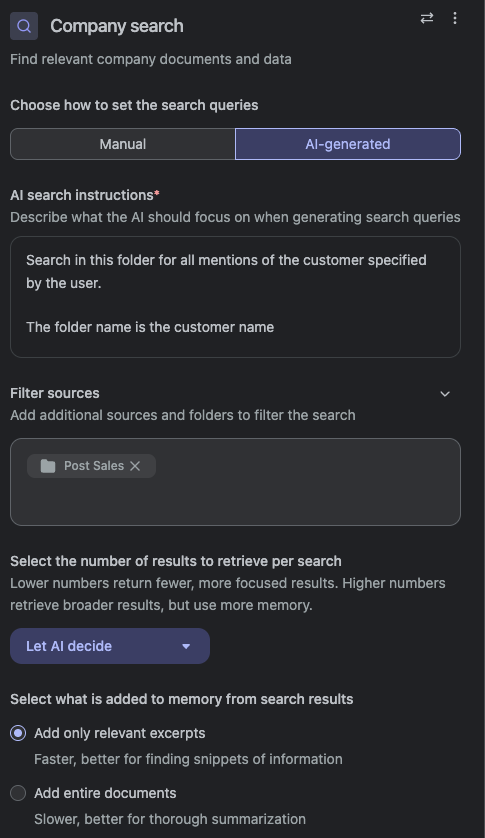Collapse the Filter sources section chevron
Image resolution: width=485 pixels, height=838 pixels.
coord(445,394)
